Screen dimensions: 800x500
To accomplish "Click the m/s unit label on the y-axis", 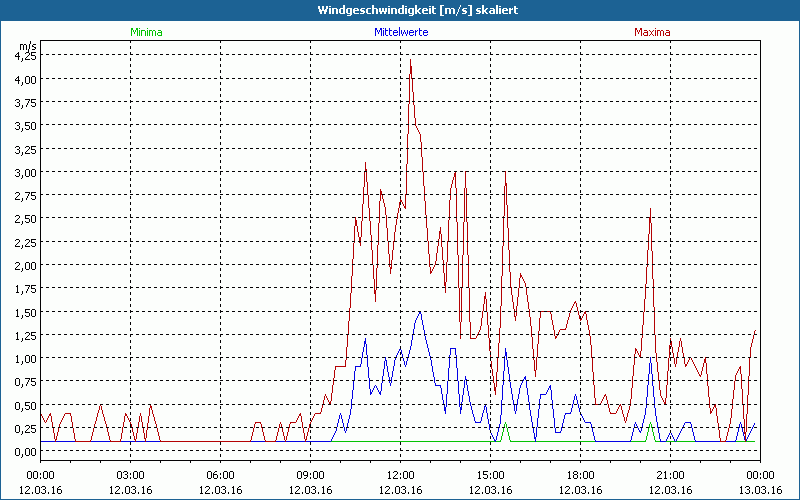I will tap(27, 46).
